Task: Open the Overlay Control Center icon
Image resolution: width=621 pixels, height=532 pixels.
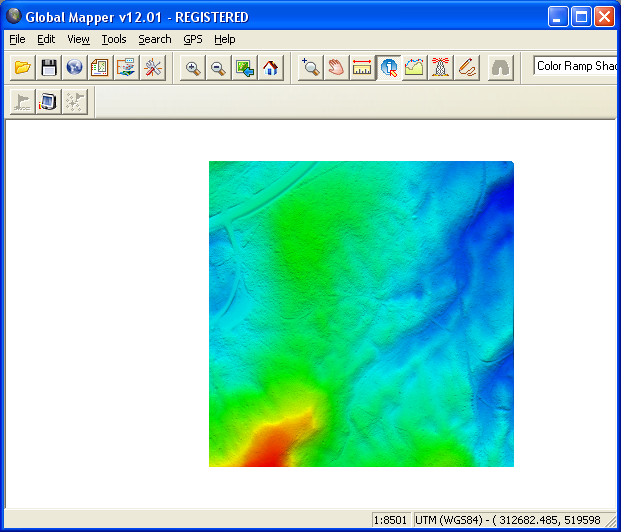Action: click(x=100, y=68)
